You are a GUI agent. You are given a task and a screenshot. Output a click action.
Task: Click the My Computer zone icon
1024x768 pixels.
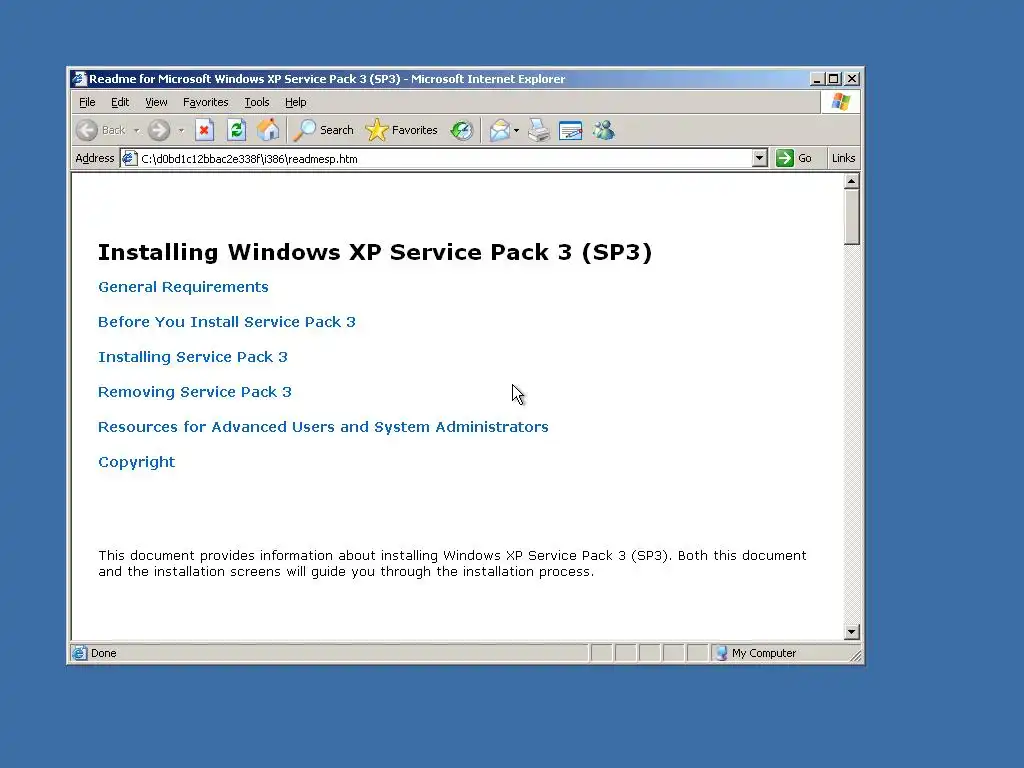(722, 653)
